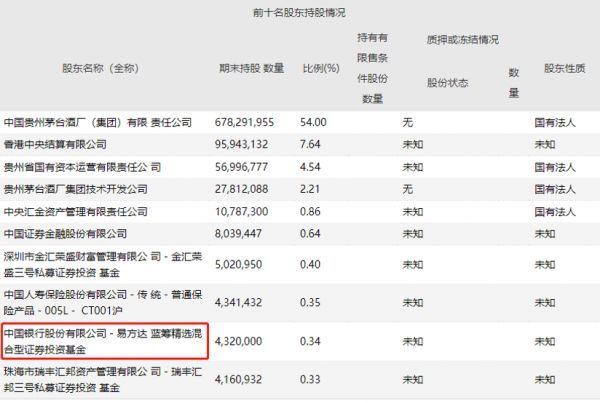The image size is (600, 403).
Task: Click the percentage 4.54
Action: pos(310,167)
